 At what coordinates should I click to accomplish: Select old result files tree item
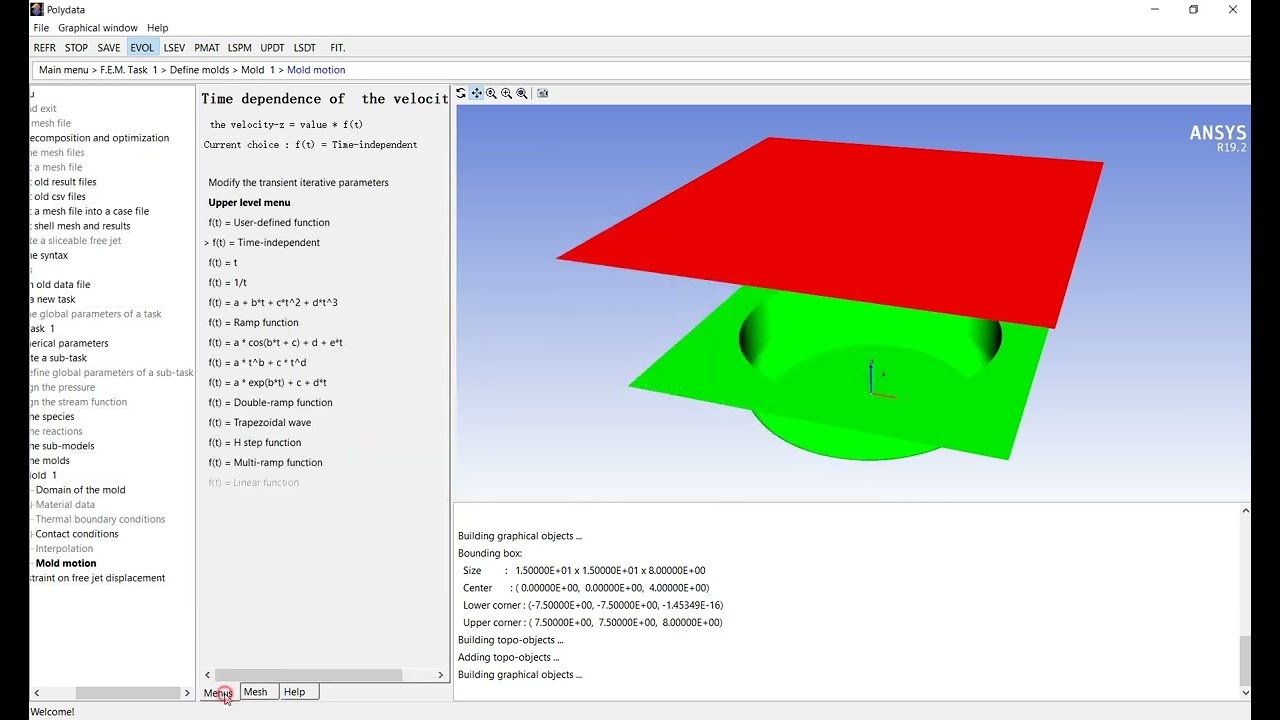65,182
